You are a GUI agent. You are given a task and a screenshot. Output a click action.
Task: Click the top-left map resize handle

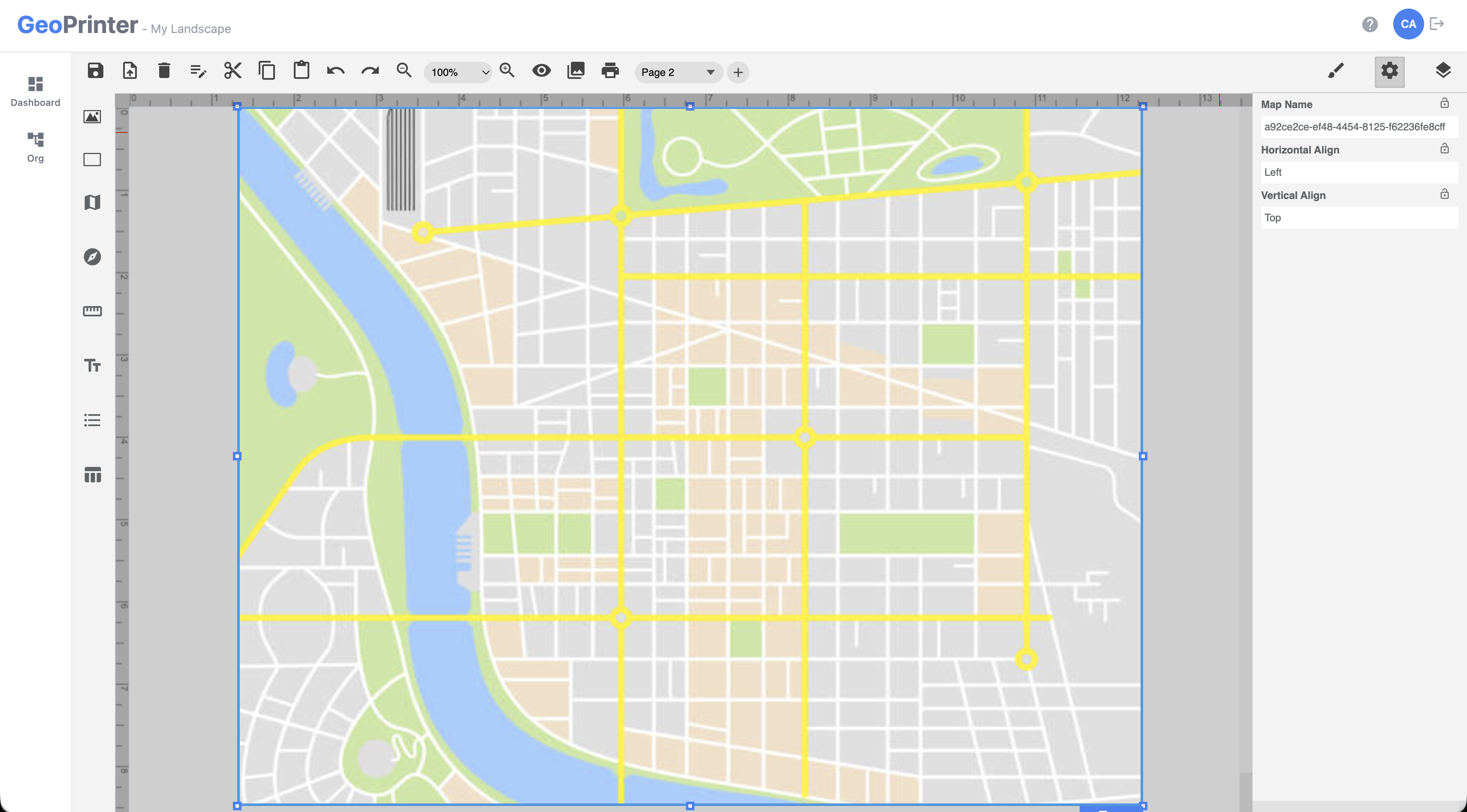coord(238,106)
